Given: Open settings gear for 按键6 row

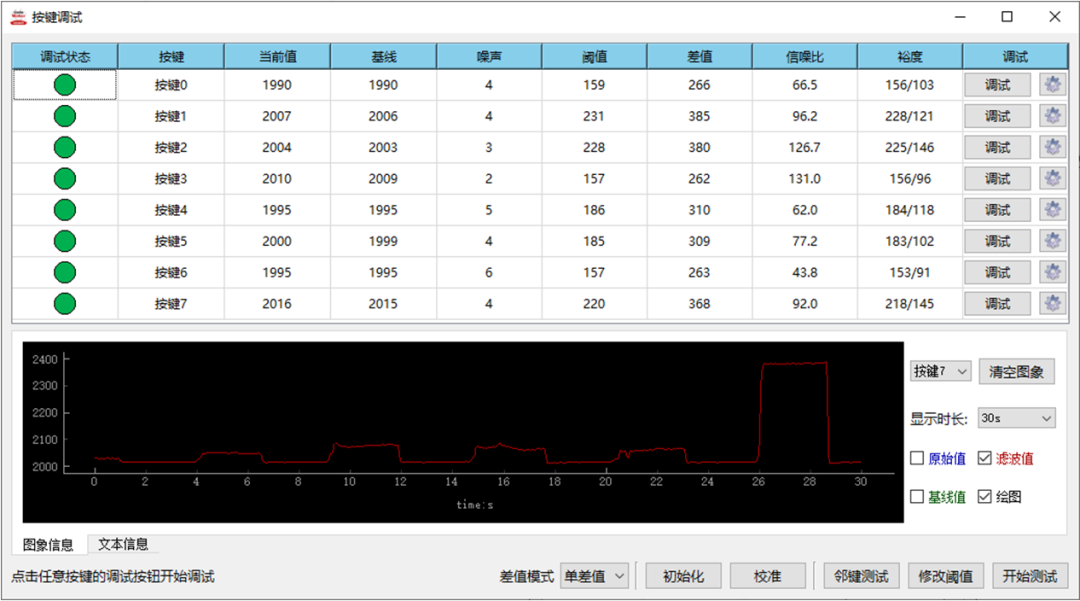Looking at the screenshot, I should [x=1052, y=272].
